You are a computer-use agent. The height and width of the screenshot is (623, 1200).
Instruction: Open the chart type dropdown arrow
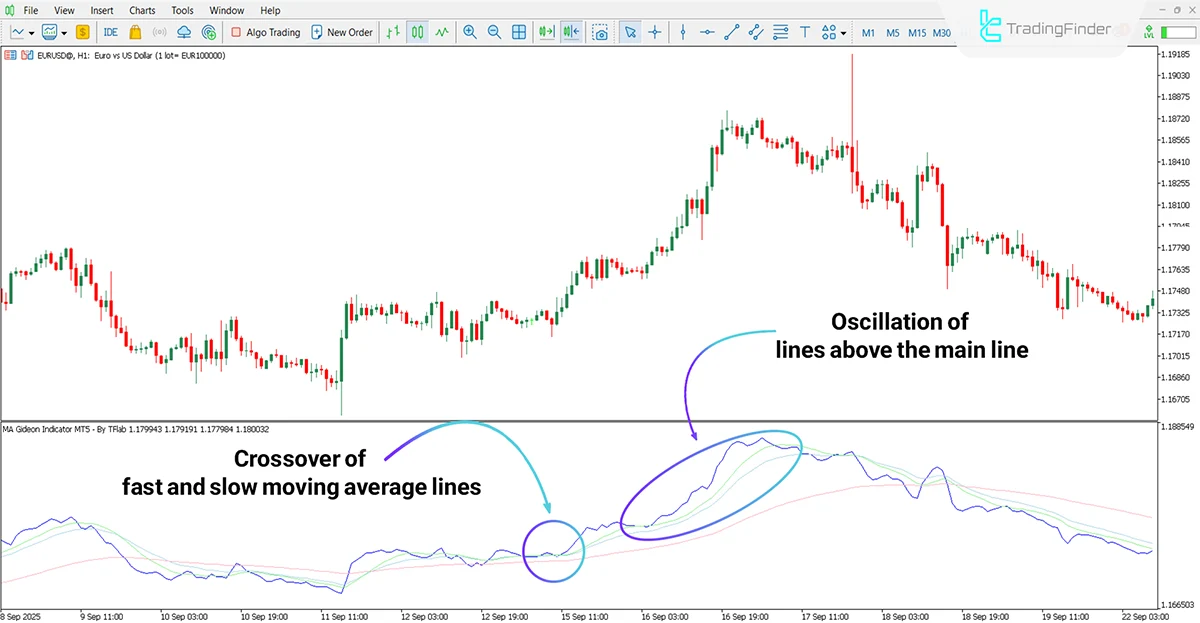32,31
